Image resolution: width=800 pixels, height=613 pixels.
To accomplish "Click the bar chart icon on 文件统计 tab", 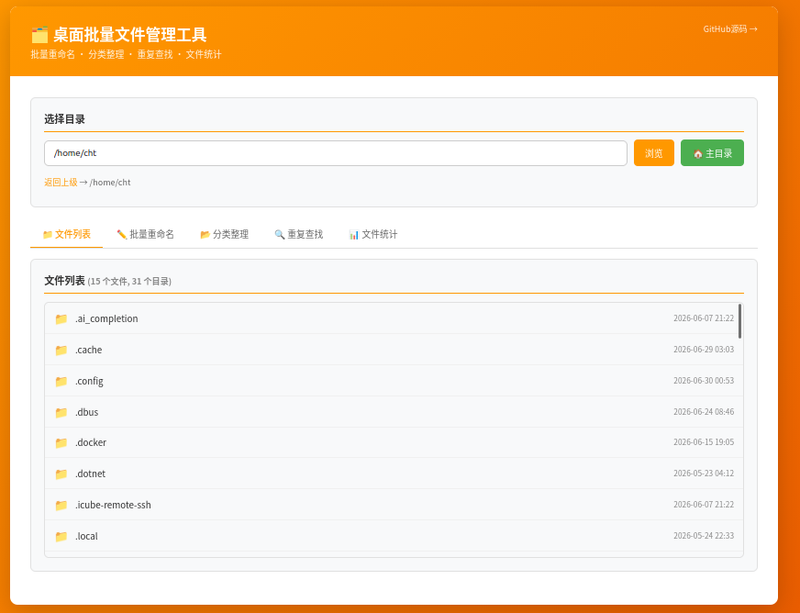I will click(354, 234).
